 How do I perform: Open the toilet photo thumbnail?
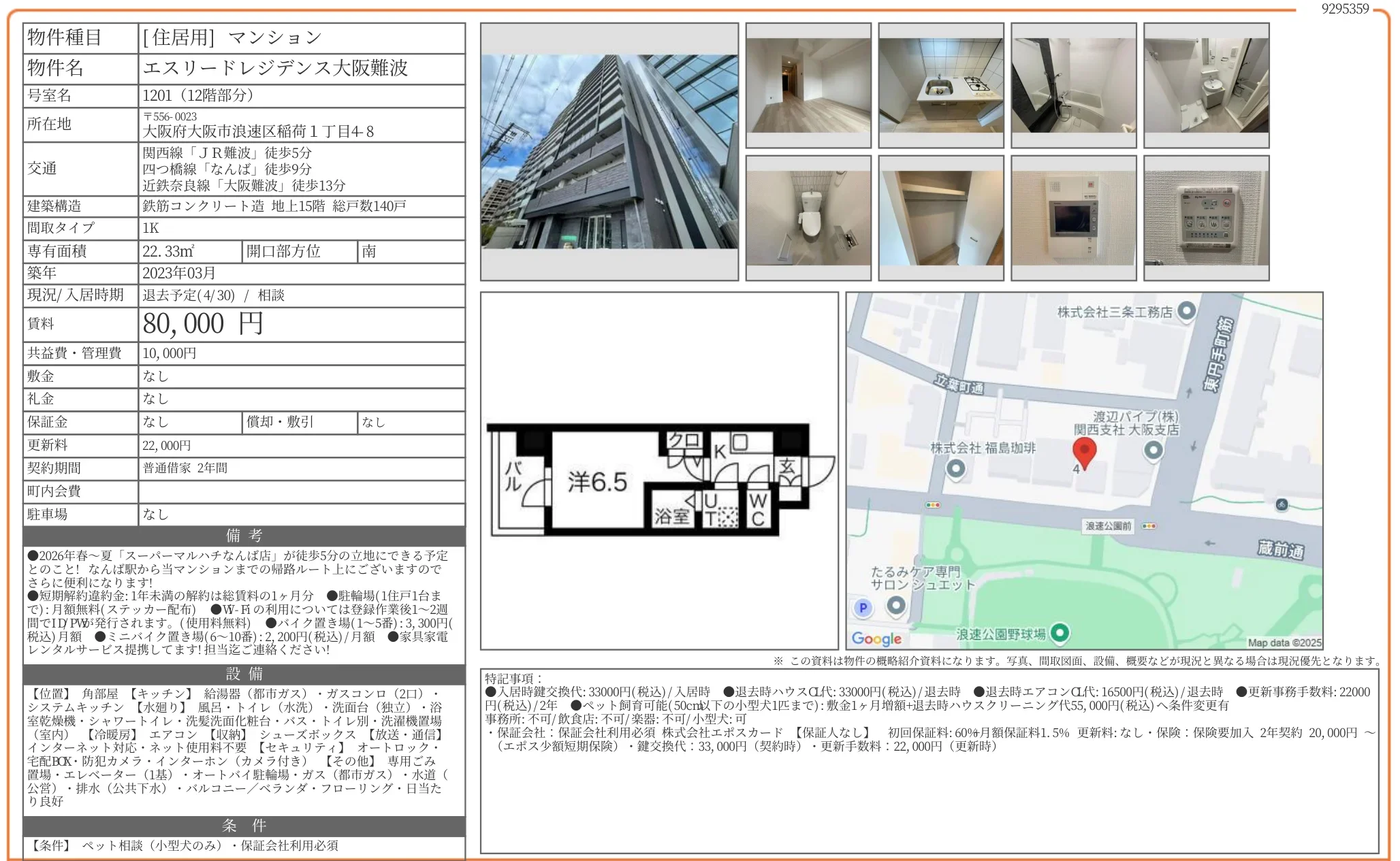pyautogui.click(x=808, y=218)
